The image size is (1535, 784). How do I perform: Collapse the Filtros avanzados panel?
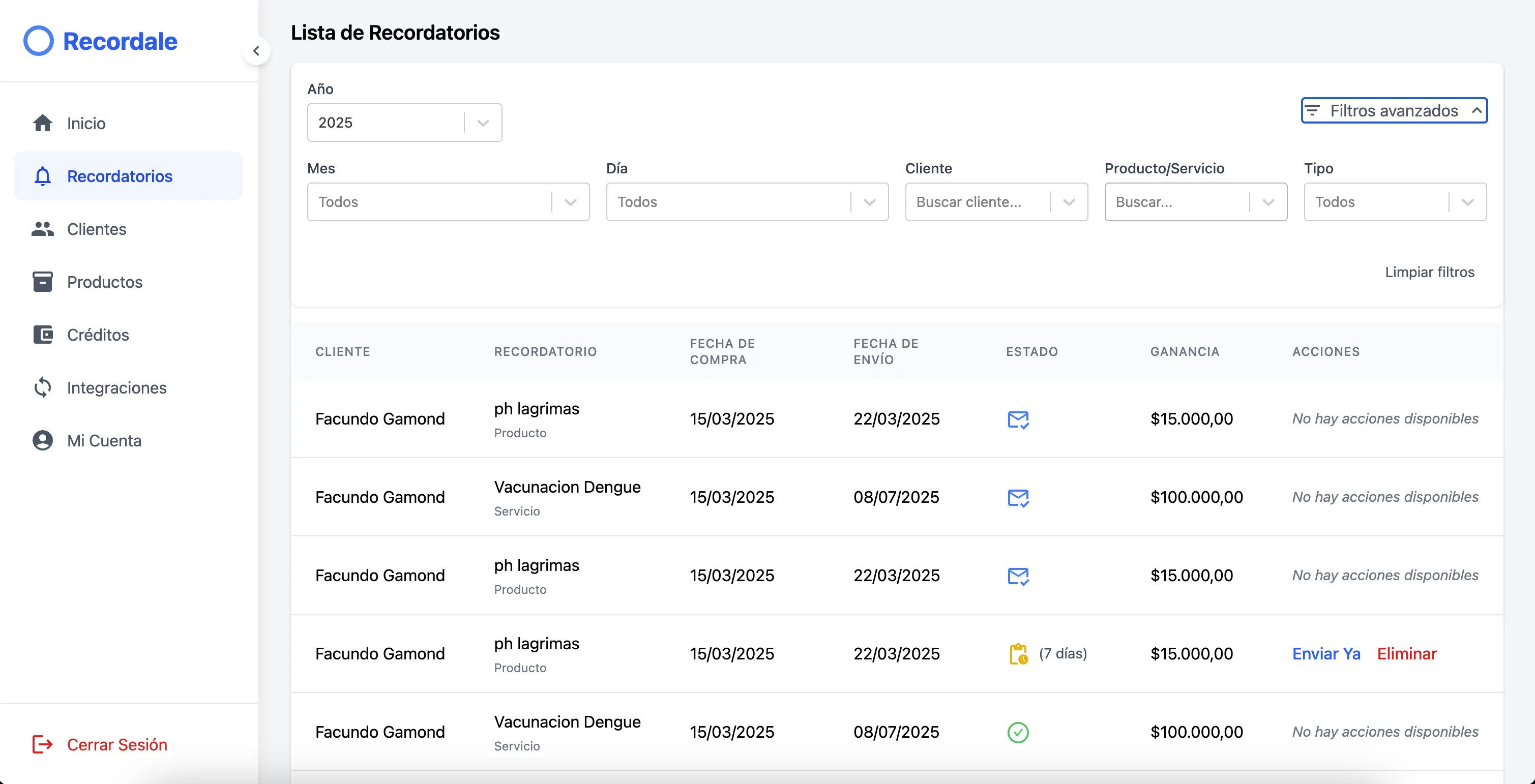(x=1394, y=111)
